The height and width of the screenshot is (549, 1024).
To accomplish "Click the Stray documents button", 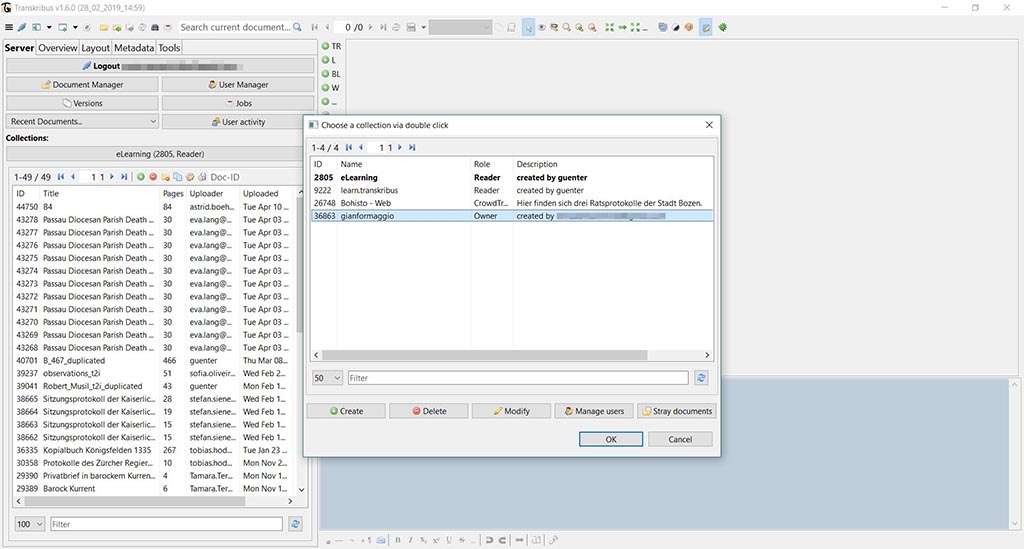I will pos(677,411).
